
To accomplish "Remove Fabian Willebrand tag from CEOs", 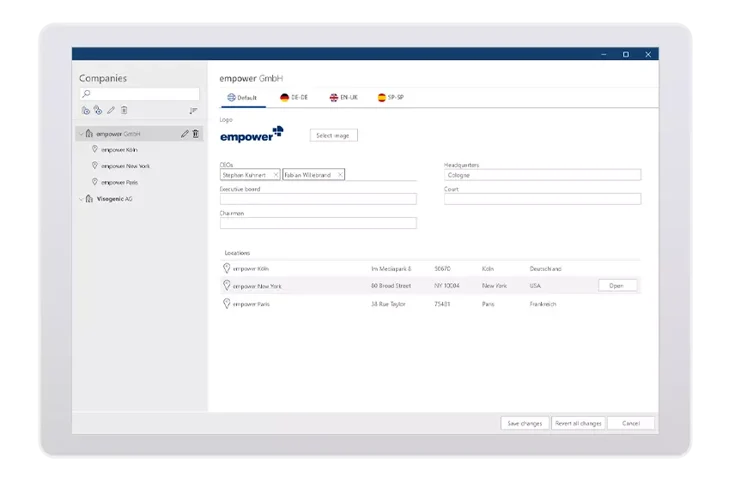I will (340, 174).
